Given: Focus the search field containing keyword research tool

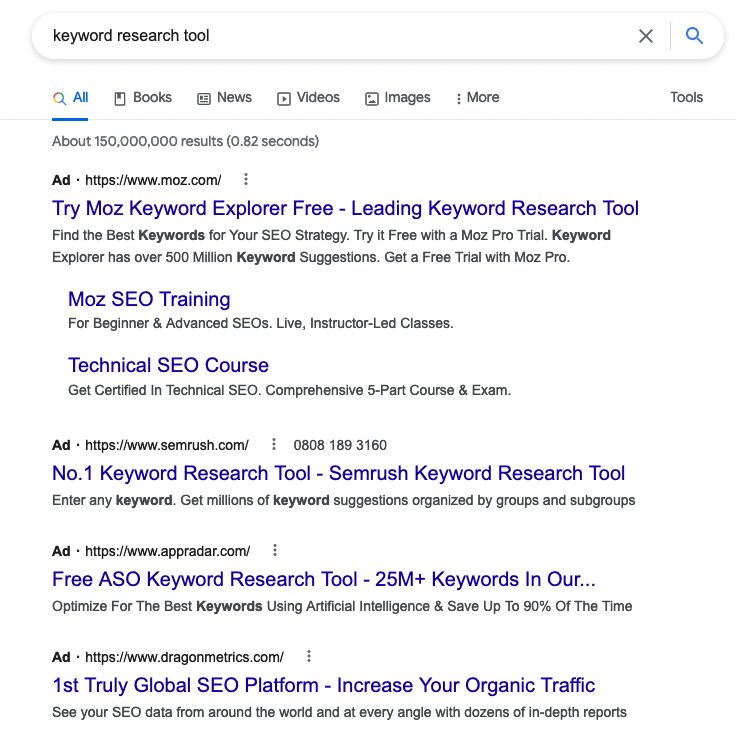Looking at the screenshot, I should click(x=335, y=36).
